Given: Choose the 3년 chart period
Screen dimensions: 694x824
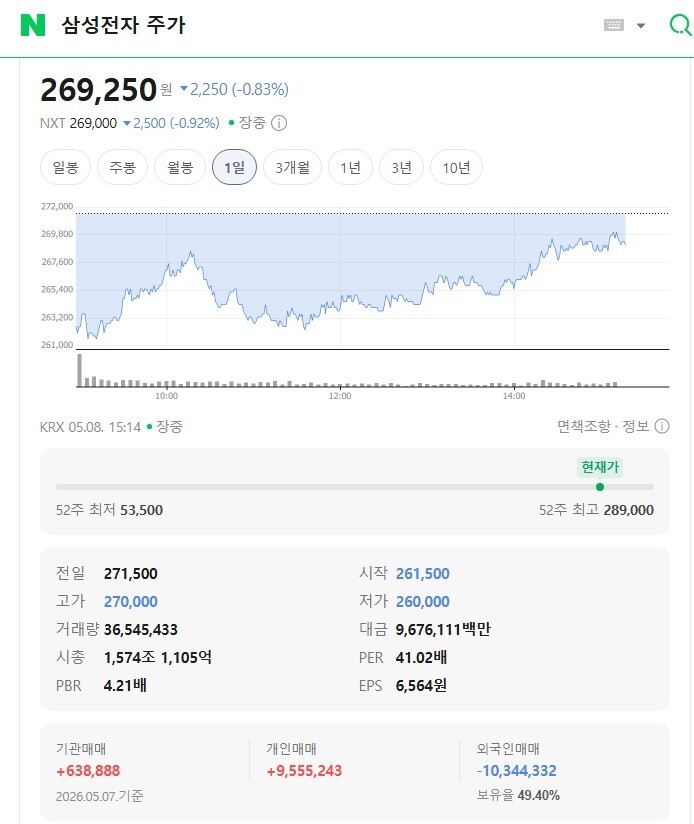Looking at the screenshot, I should click(x=401, y=168).
